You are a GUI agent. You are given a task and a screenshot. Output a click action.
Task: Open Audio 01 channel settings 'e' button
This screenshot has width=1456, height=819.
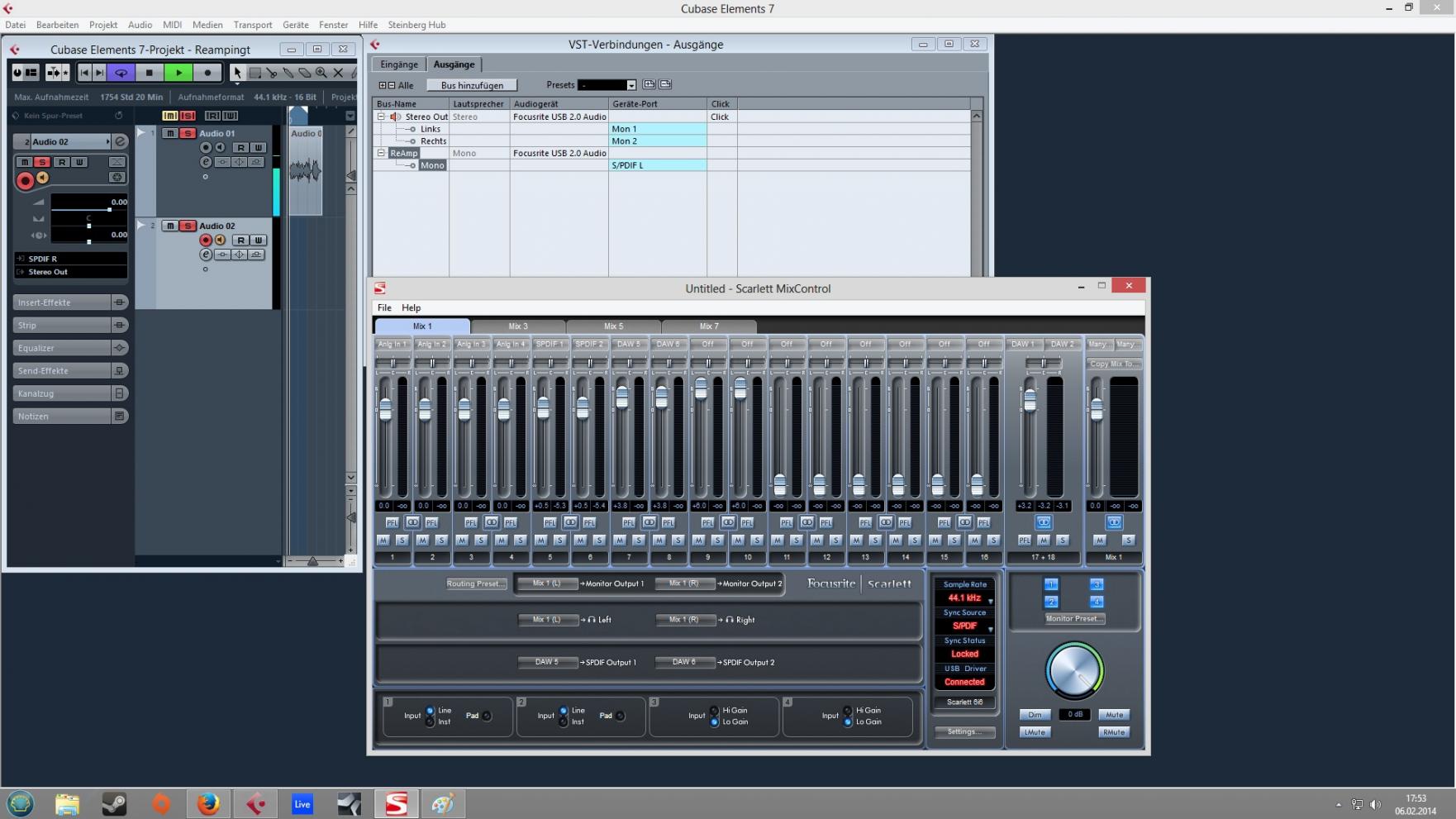206,162
